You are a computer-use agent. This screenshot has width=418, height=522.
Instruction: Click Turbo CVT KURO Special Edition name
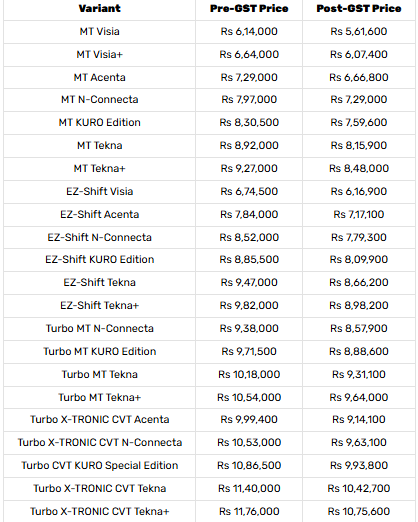[x=99, y=466]
